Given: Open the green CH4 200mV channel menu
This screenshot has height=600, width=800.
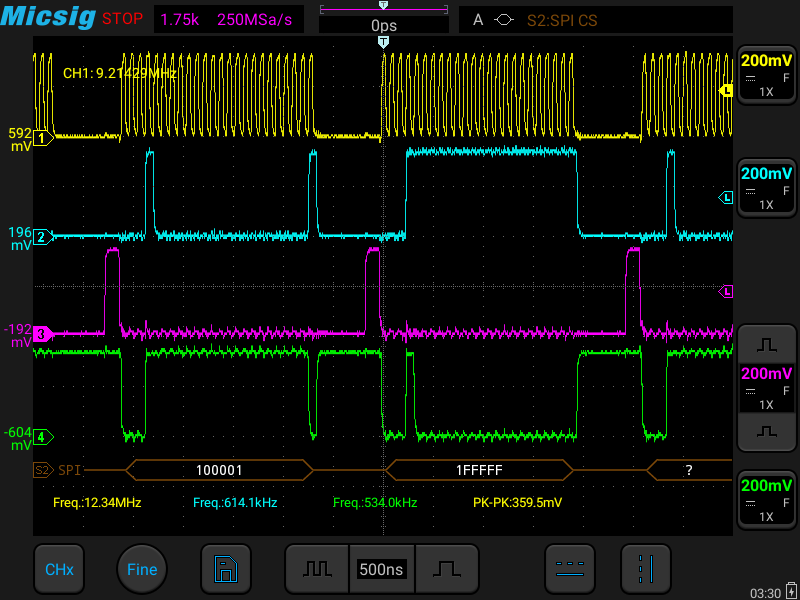Looking at the screenshot, I should 767,499.
